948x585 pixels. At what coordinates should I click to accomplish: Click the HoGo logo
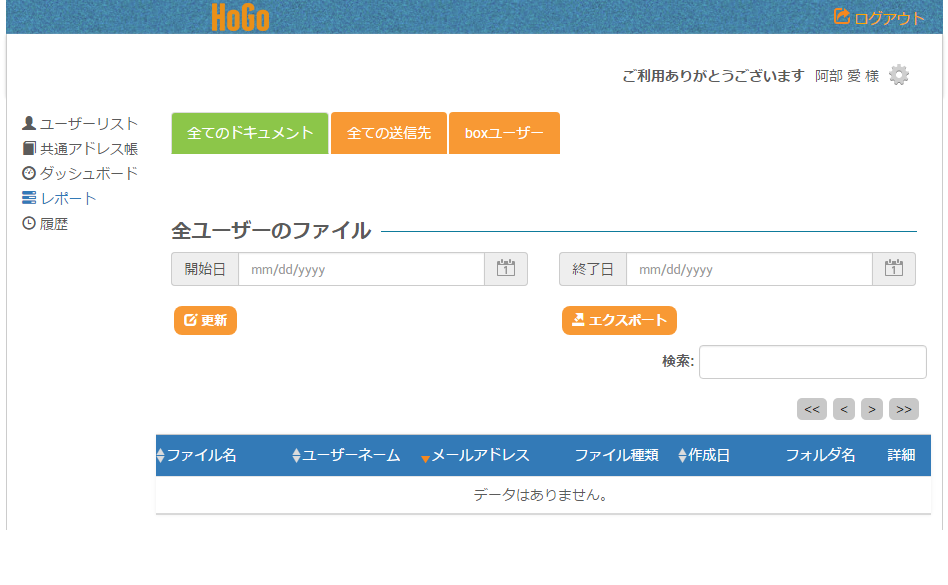[240, 17]
